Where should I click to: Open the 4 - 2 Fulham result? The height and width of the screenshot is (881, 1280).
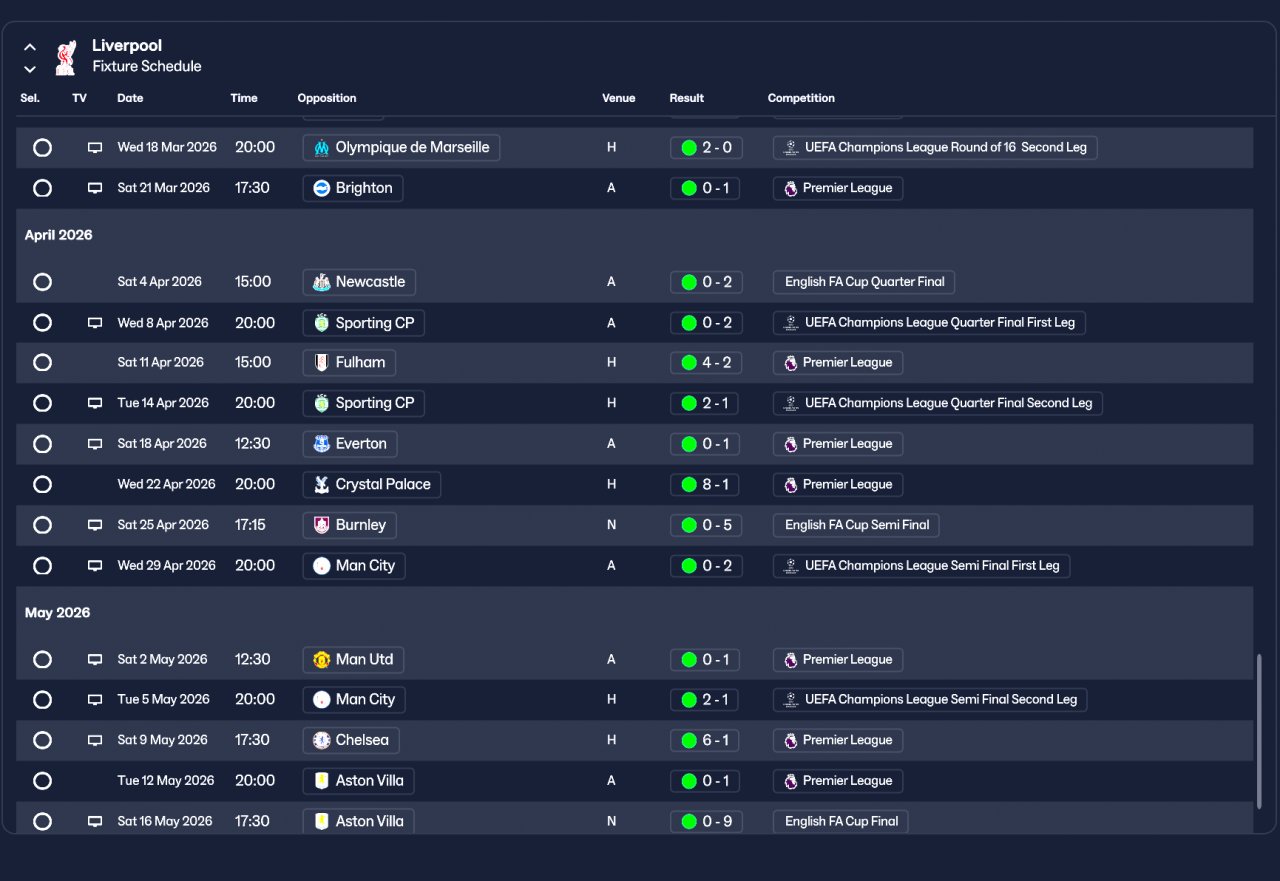pyautogui.click(x=706, y=363)
